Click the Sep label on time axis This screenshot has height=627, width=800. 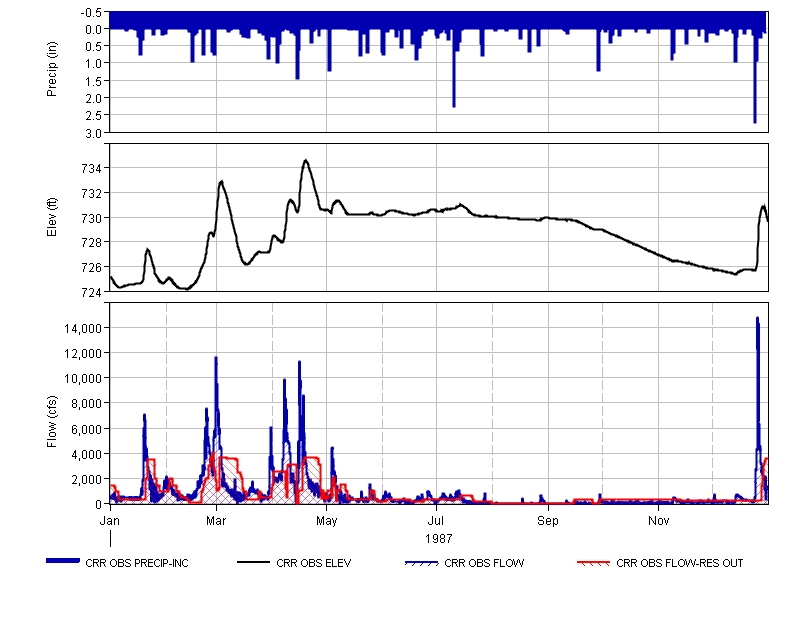point(548,521)
